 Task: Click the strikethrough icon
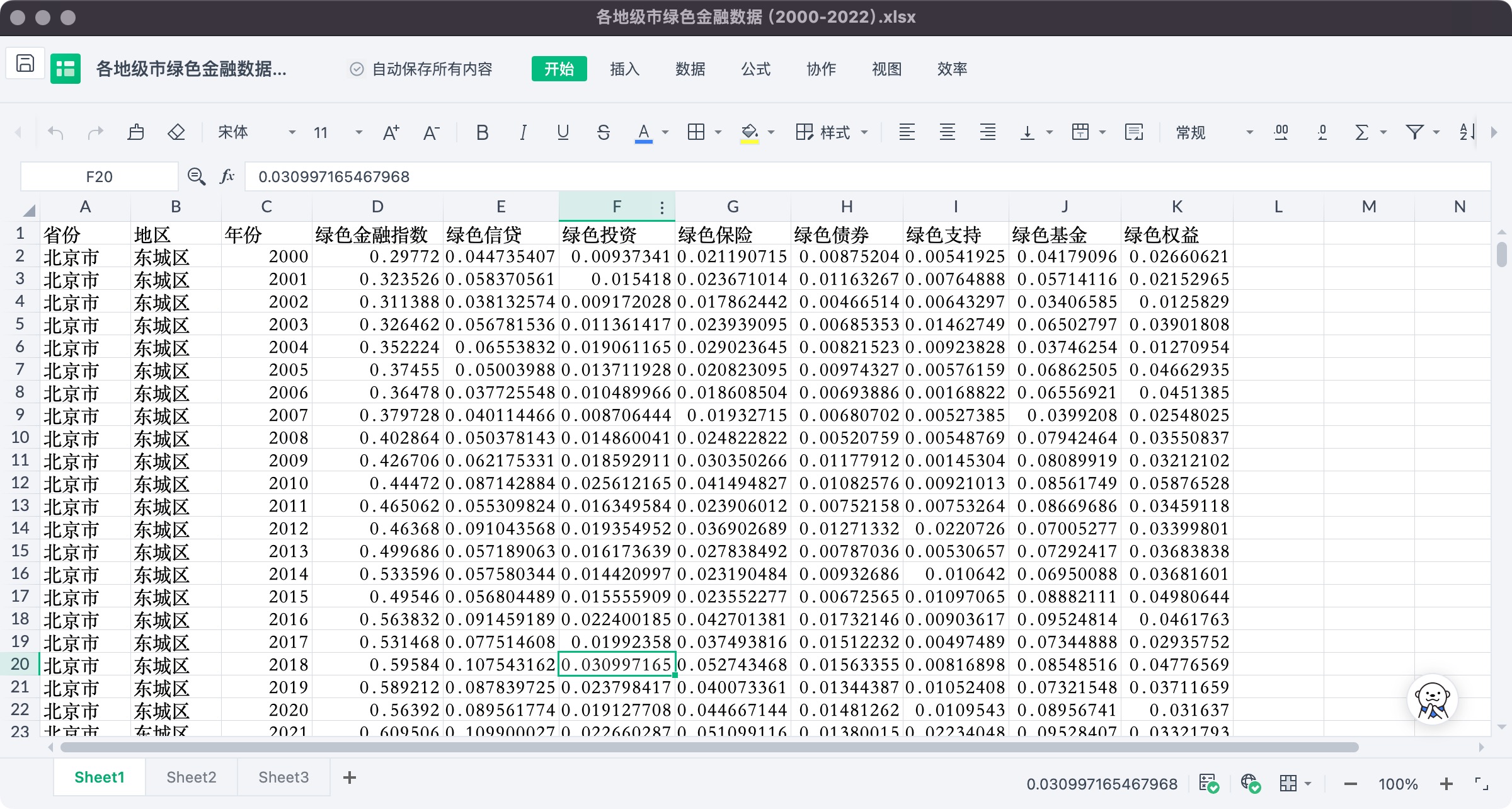(x=603, y=132)
